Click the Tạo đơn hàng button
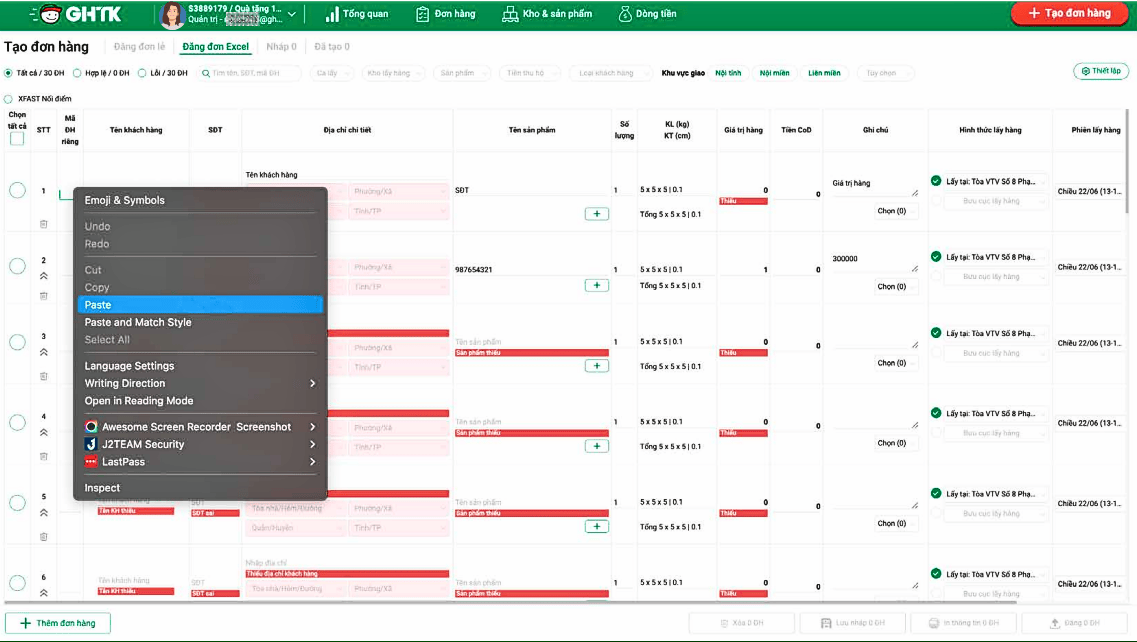Image resolution: width=1137 pixels, height=642 pixels. click(1068, 14)
